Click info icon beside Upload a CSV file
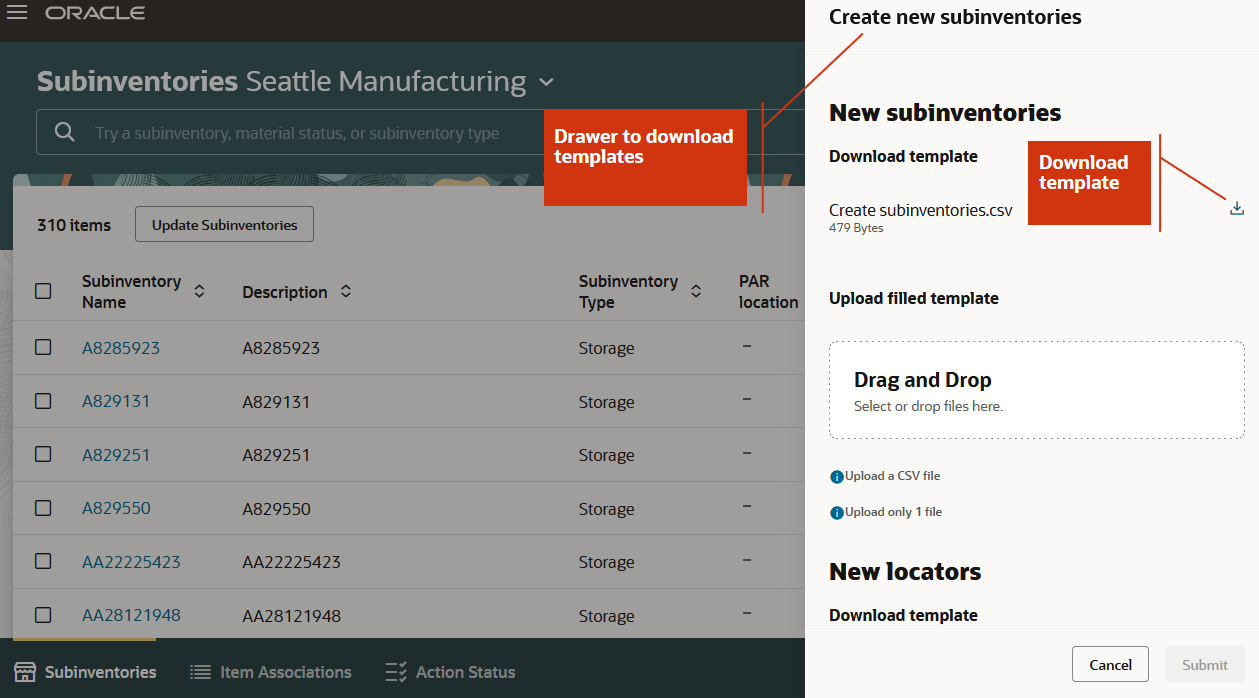 (x=837, y=477)
